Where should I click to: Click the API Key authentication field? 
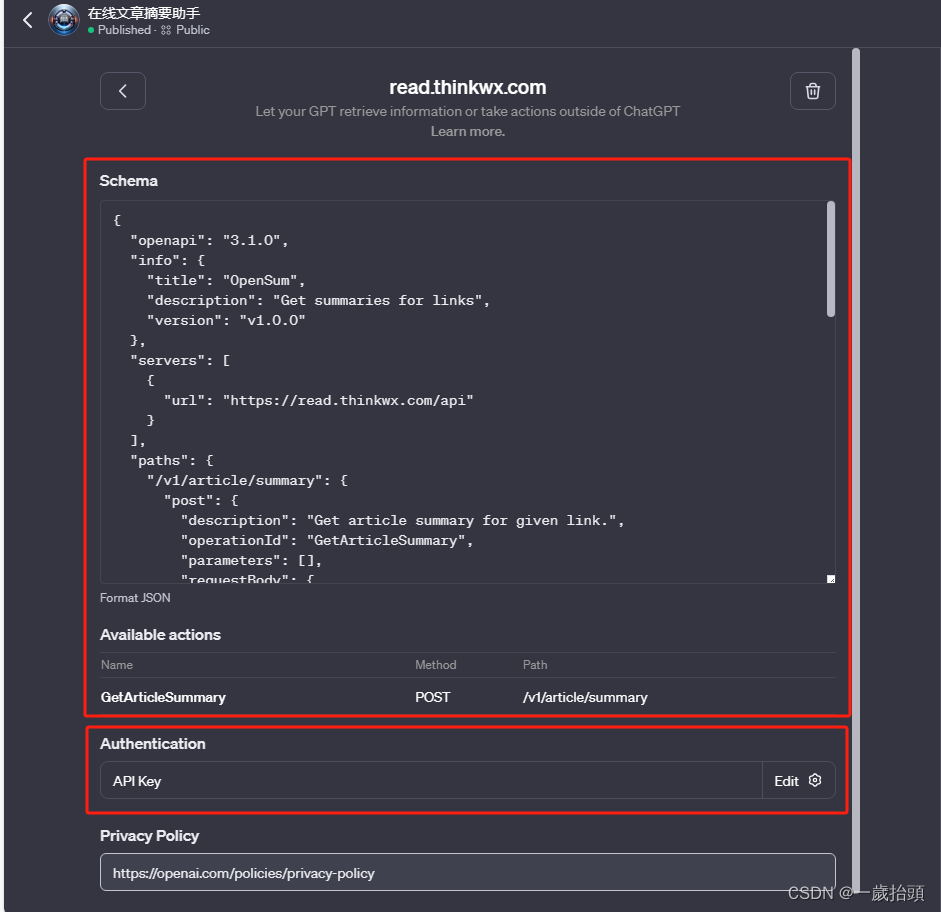pos(431,781)
